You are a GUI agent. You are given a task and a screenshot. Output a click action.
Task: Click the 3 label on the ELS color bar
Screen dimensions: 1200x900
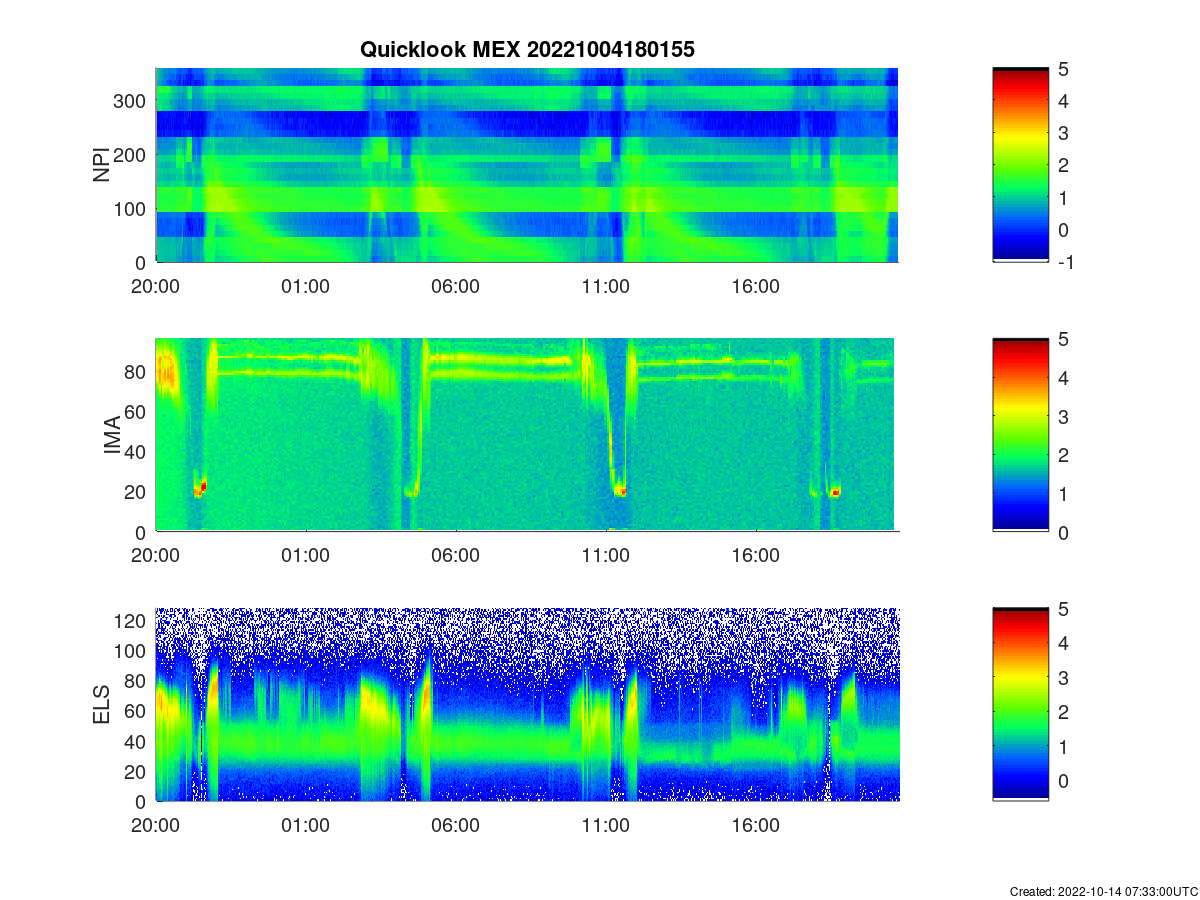click(1061, 678)
